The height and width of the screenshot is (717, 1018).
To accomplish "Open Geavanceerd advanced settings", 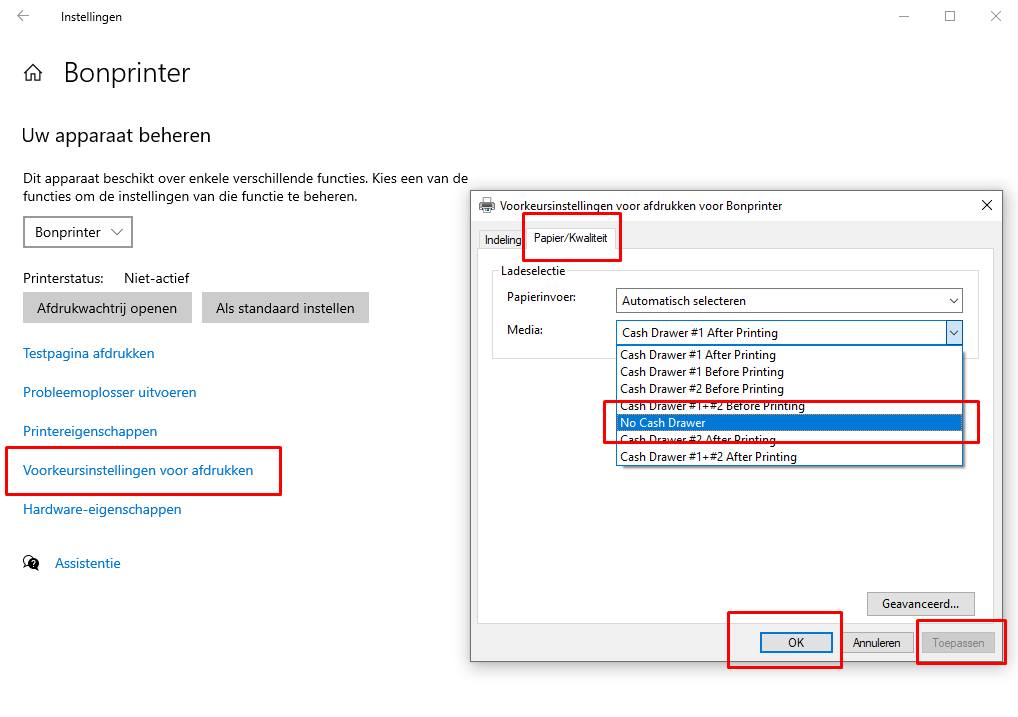I will coord(920,604).
